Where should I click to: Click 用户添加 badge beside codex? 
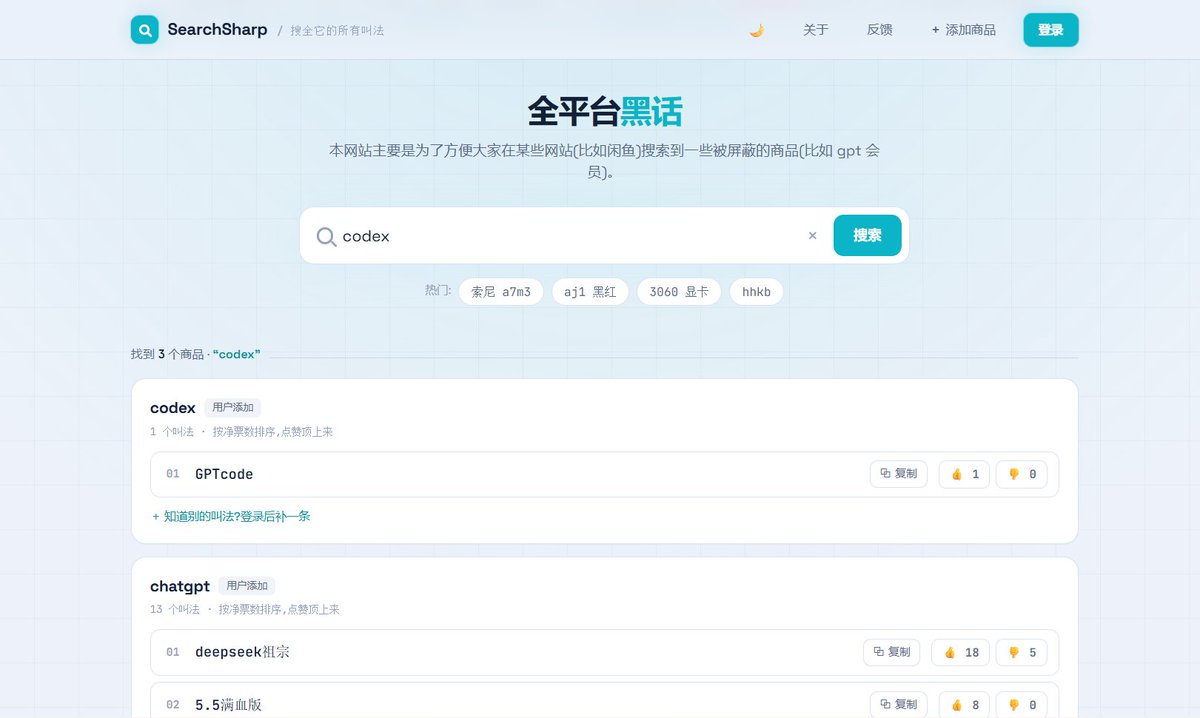click(233, 408)
